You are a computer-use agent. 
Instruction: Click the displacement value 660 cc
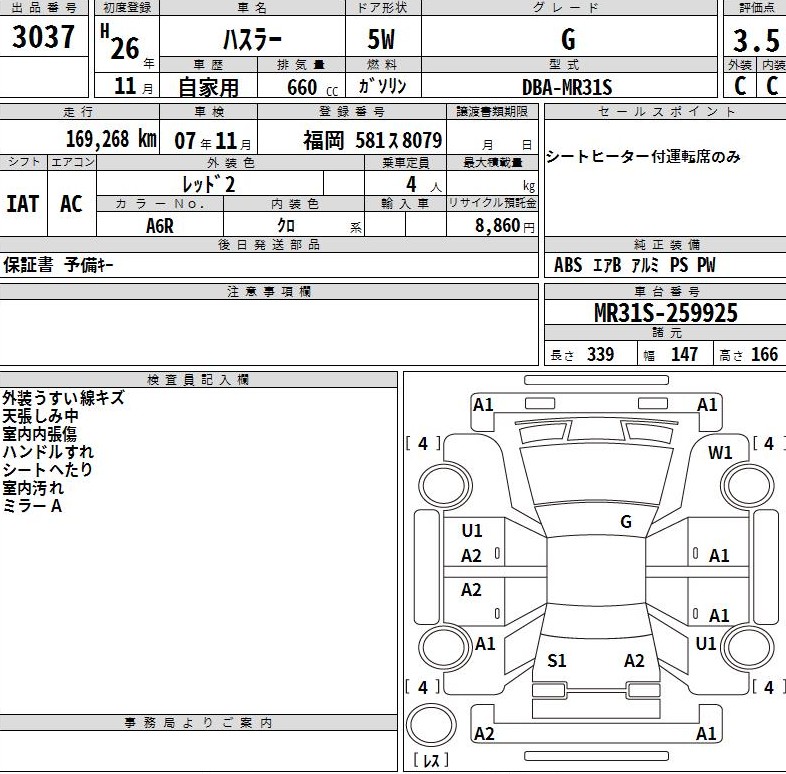(x=312, y=88)
